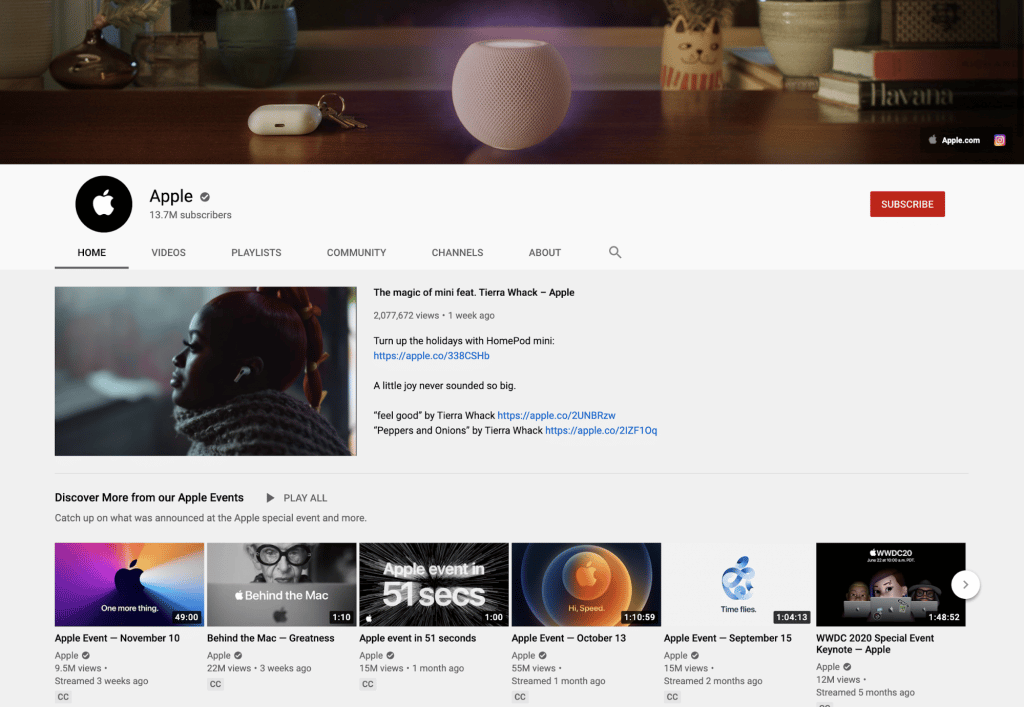
Task: Open title Apple event in 51 seconds
Action: [x=417, y=638]
